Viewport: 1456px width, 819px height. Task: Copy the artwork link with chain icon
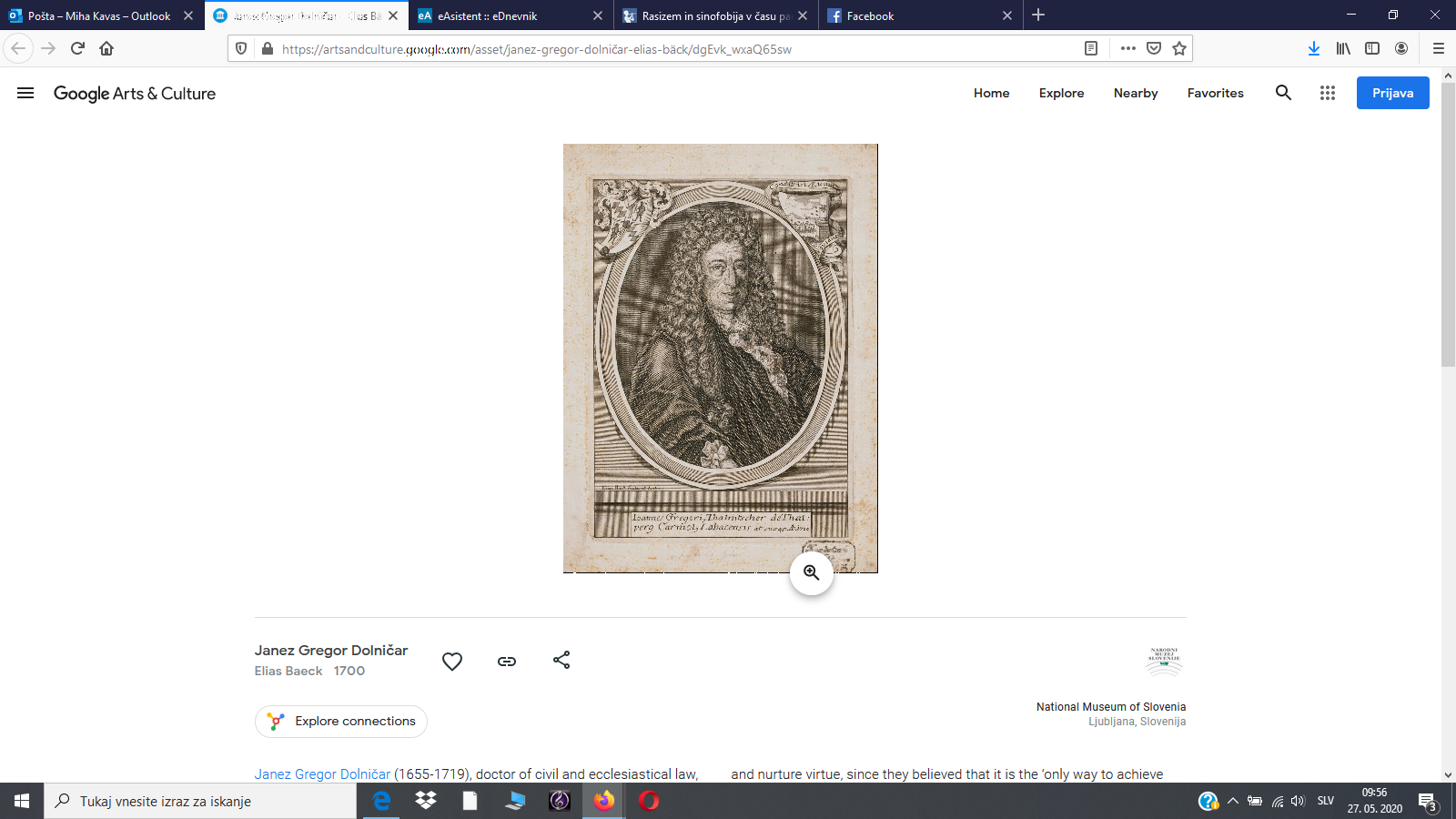tap(507, 662)
